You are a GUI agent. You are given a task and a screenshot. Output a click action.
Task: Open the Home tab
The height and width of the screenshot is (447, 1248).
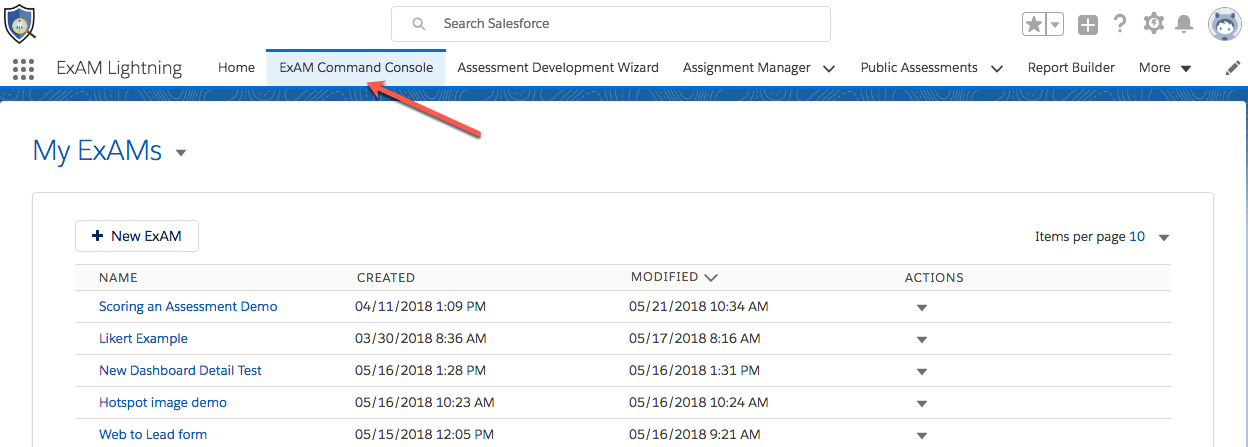pos(236,68)
